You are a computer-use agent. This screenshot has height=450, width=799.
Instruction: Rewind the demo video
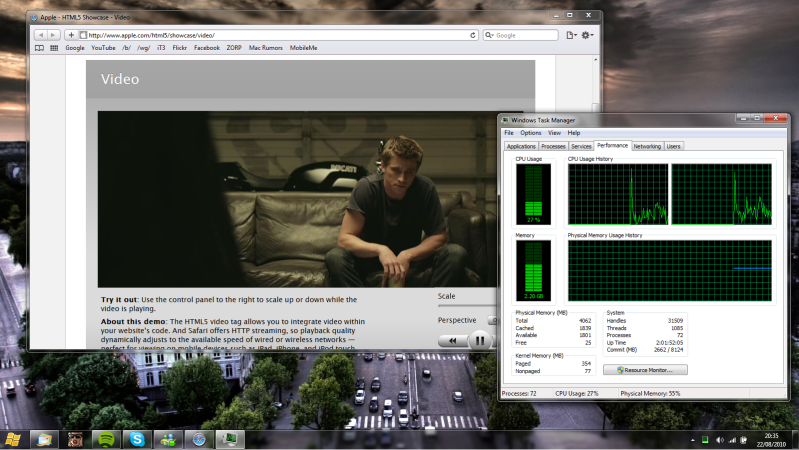pyautogui.click(x=452, y=340)
